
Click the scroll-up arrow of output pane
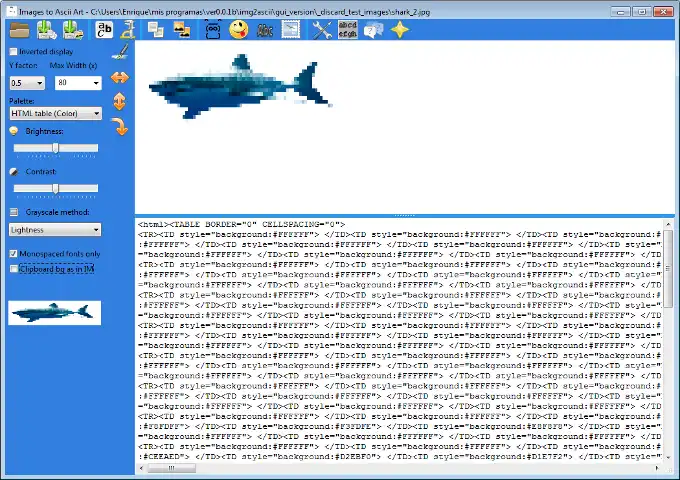[x=668, y=224]
